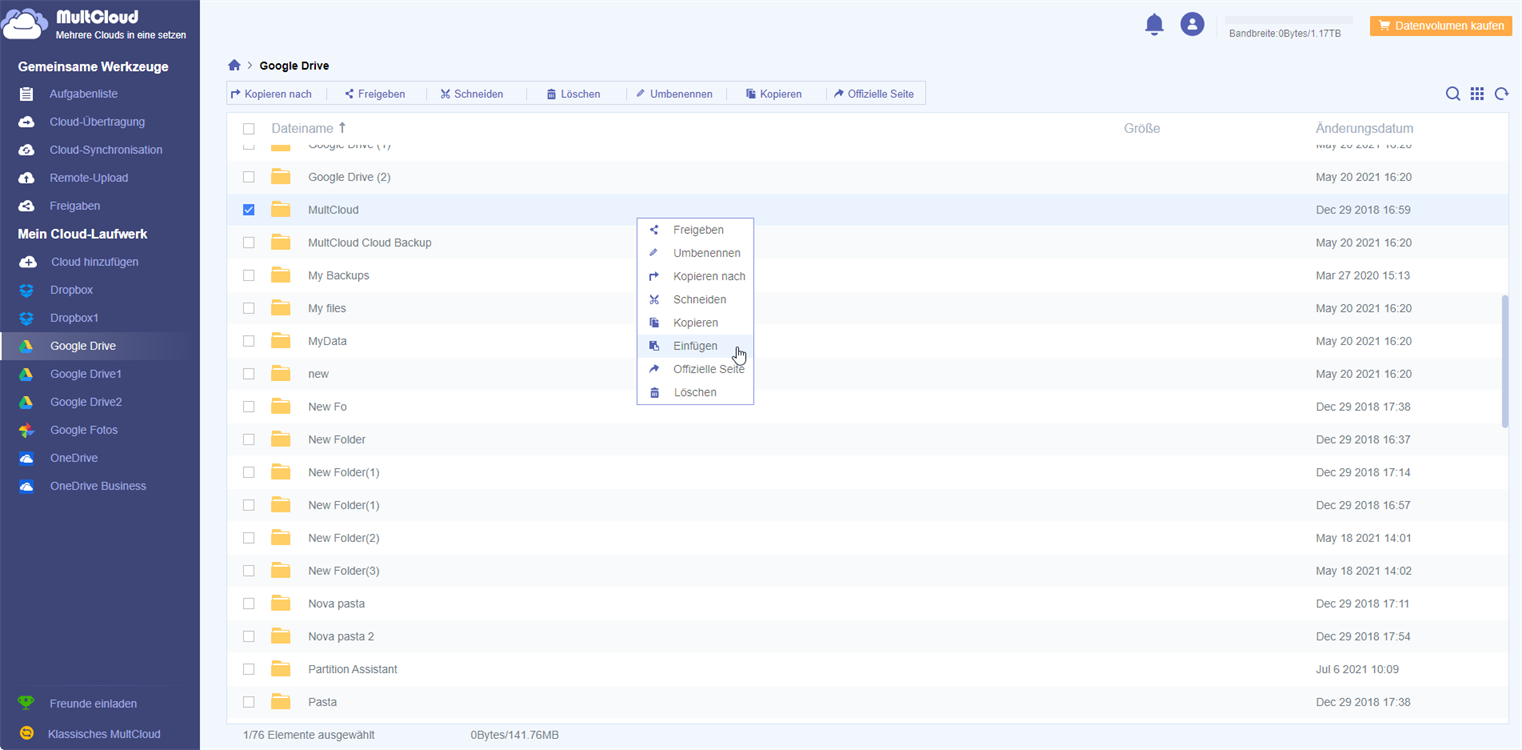
Task: Open the notifications bell
Action: pyautogui.click(x=1154, y=24)
